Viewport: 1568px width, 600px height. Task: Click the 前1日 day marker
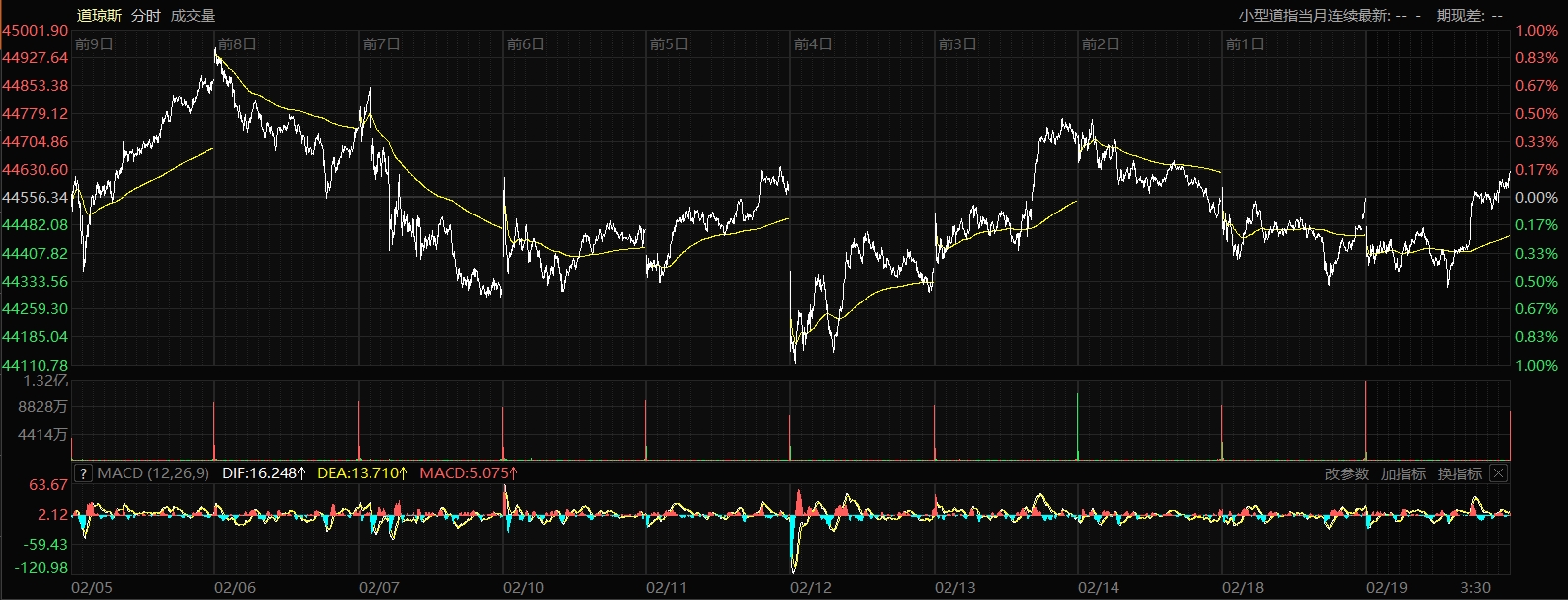(x=1244, y=44)
